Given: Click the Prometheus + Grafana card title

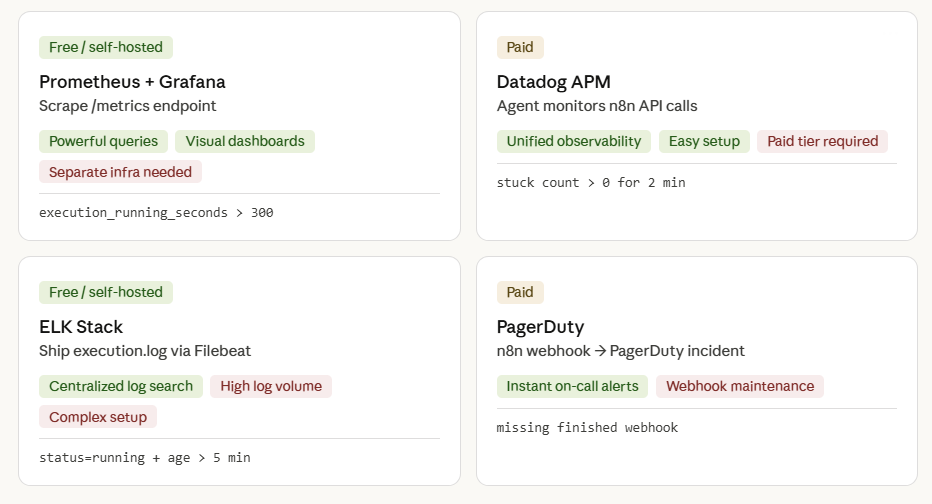Looking at the screenshot, I should [x=132, y=81].
